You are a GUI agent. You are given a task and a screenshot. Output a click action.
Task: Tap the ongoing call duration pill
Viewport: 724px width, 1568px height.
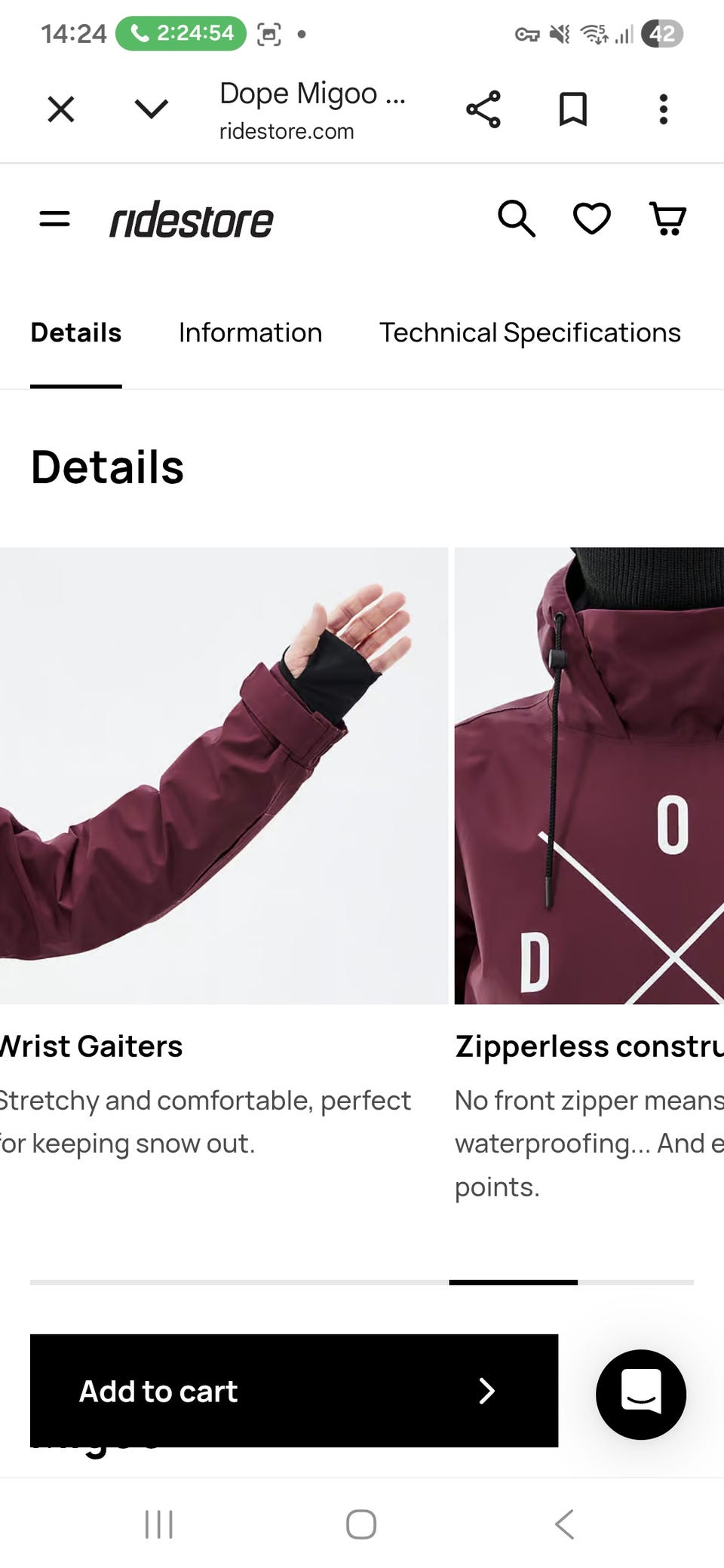[x=181, y=33]
